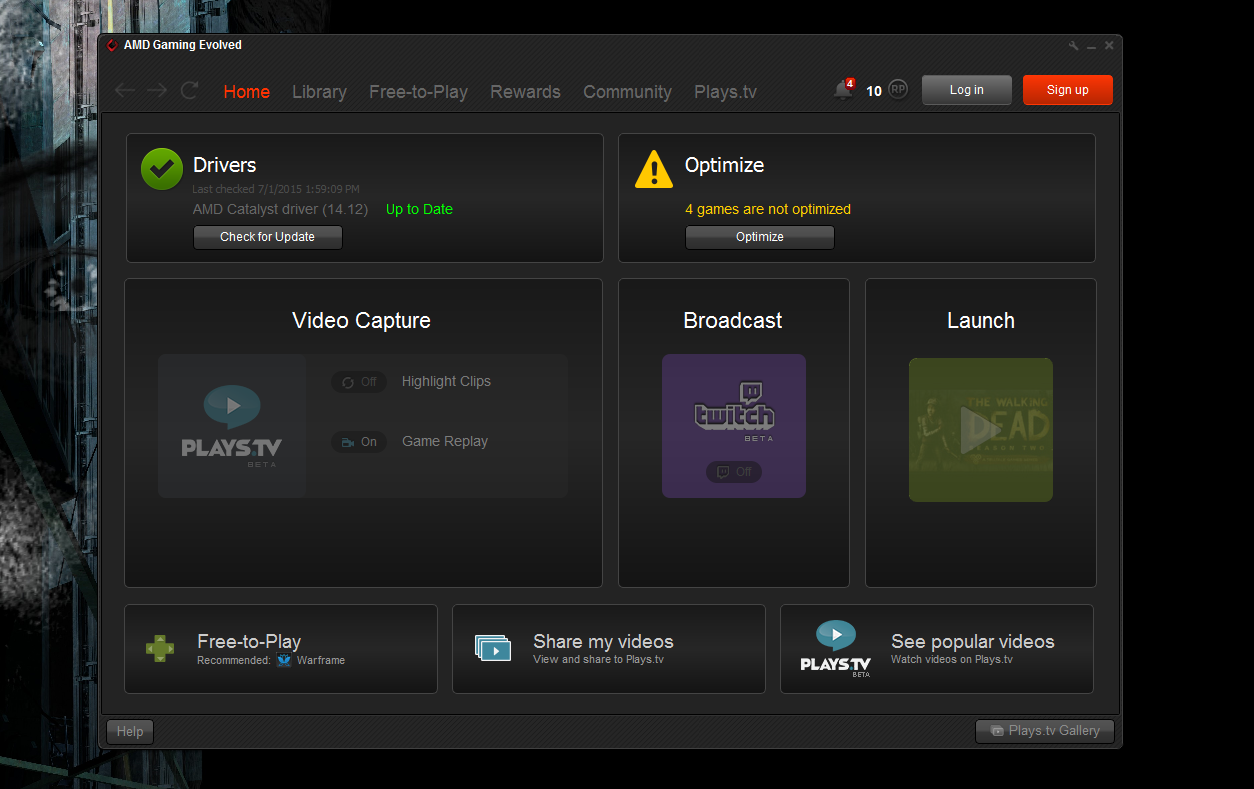Click the Video Capture heading
The height and width of the screenshot is (789, 1254).
(x=361, y=320)
